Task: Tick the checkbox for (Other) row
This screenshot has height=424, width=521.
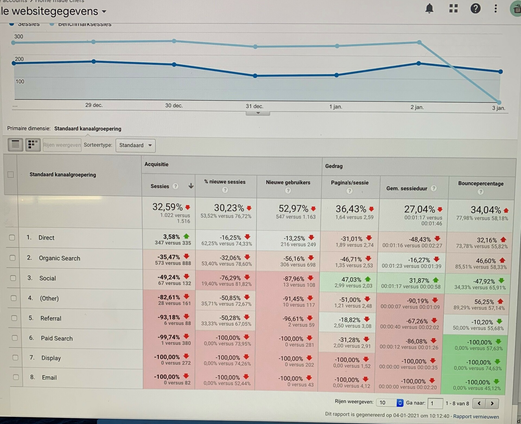Action: (x=13, y=298)
